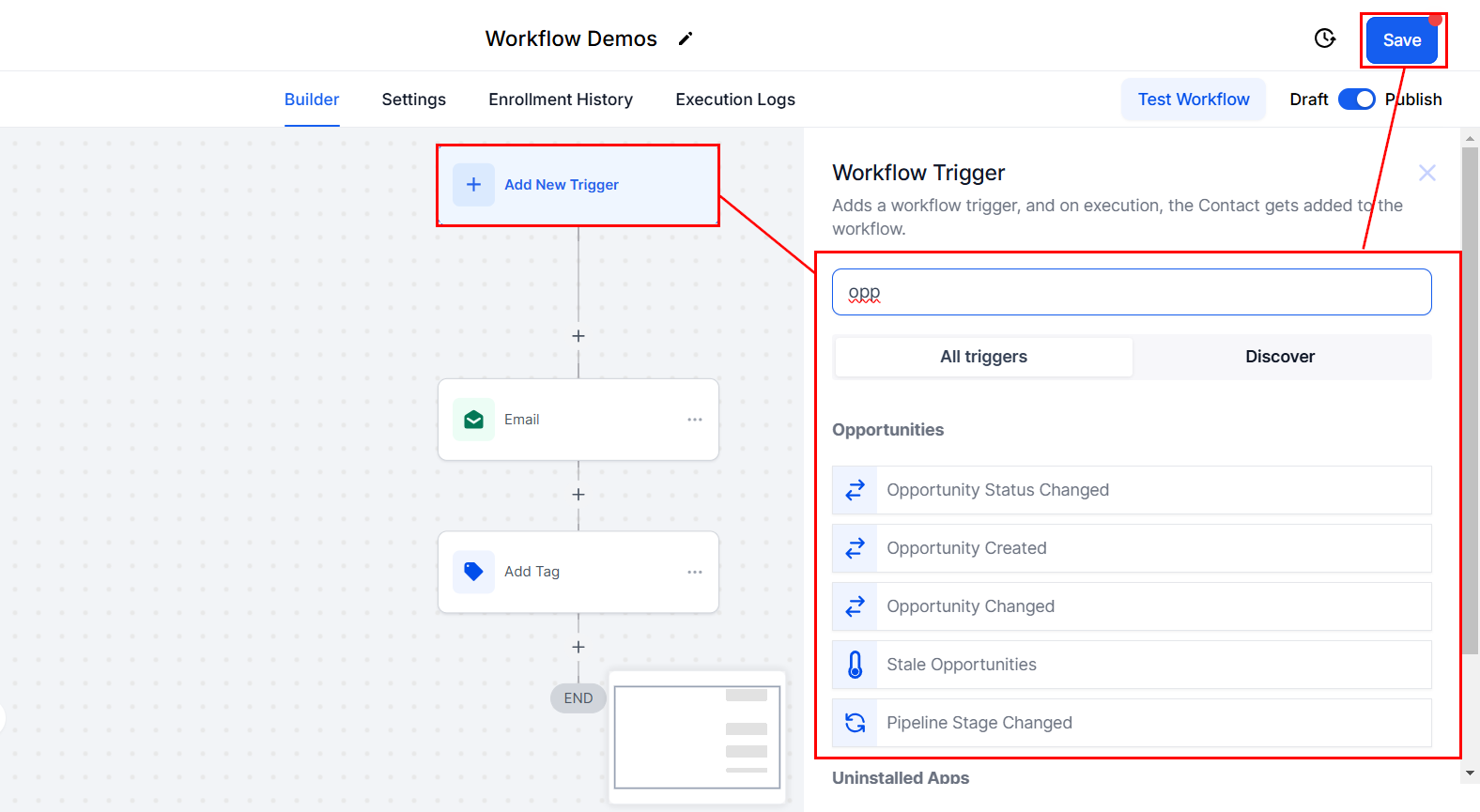Click the plus icon in Add New Trigger
The width and height of the screenshot is (1480, 812).
pyautogui.click(x=473, y=185)
